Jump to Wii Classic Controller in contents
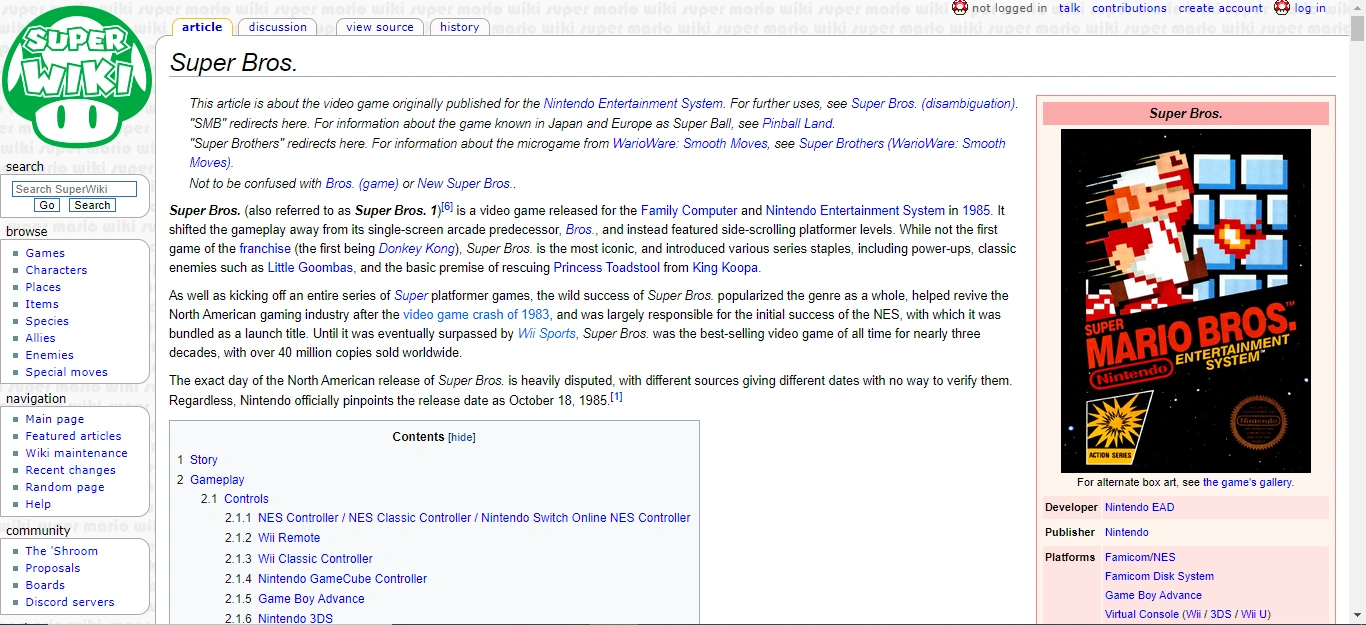 point(315,559)
